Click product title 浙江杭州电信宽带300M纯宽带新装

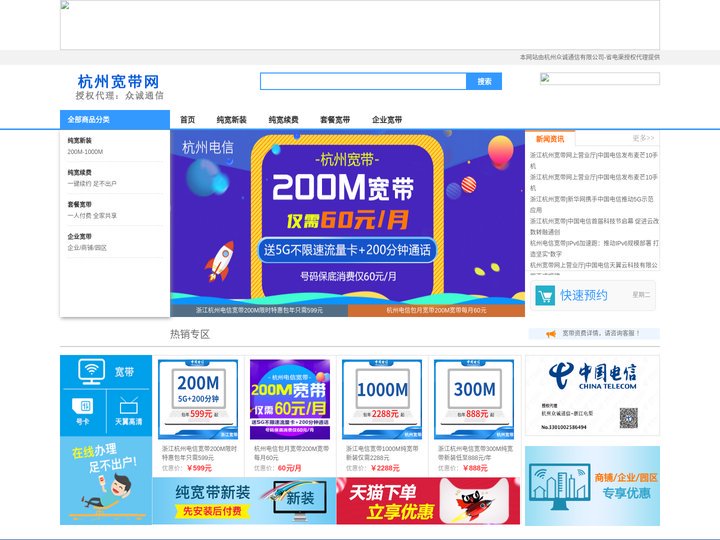pos(476,453)
